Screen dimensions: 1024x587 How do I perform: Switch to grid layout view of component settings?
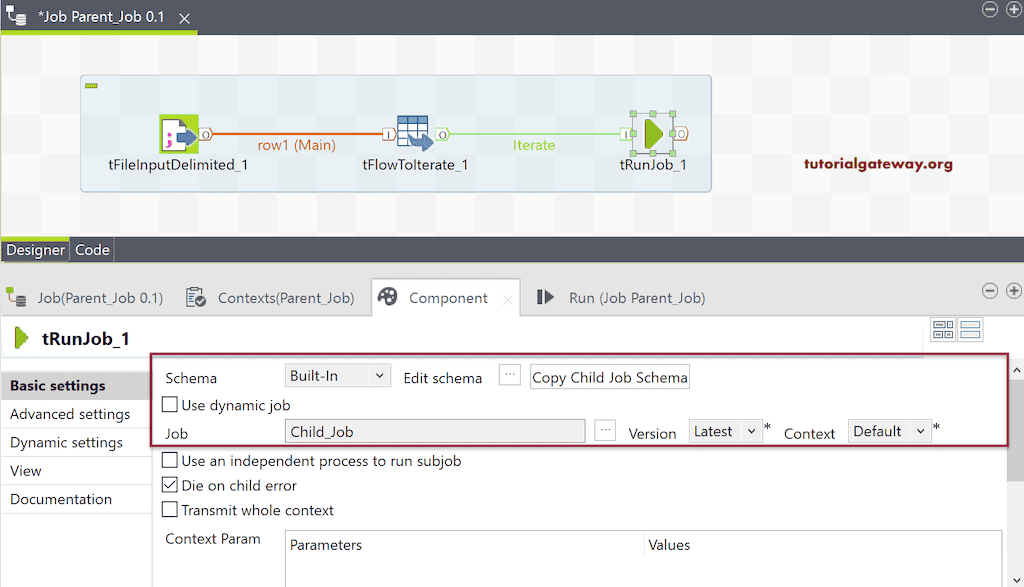tap(943, 329)
